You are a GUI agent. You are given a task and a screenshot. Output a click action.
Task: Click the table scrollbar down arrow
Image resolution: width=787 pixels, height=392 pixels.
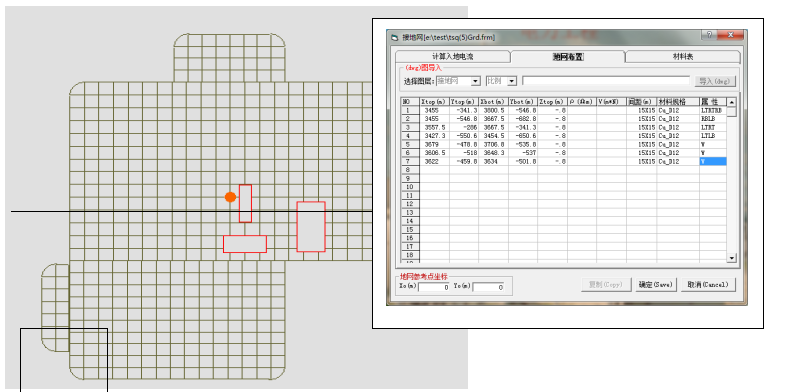click(732, 258)
